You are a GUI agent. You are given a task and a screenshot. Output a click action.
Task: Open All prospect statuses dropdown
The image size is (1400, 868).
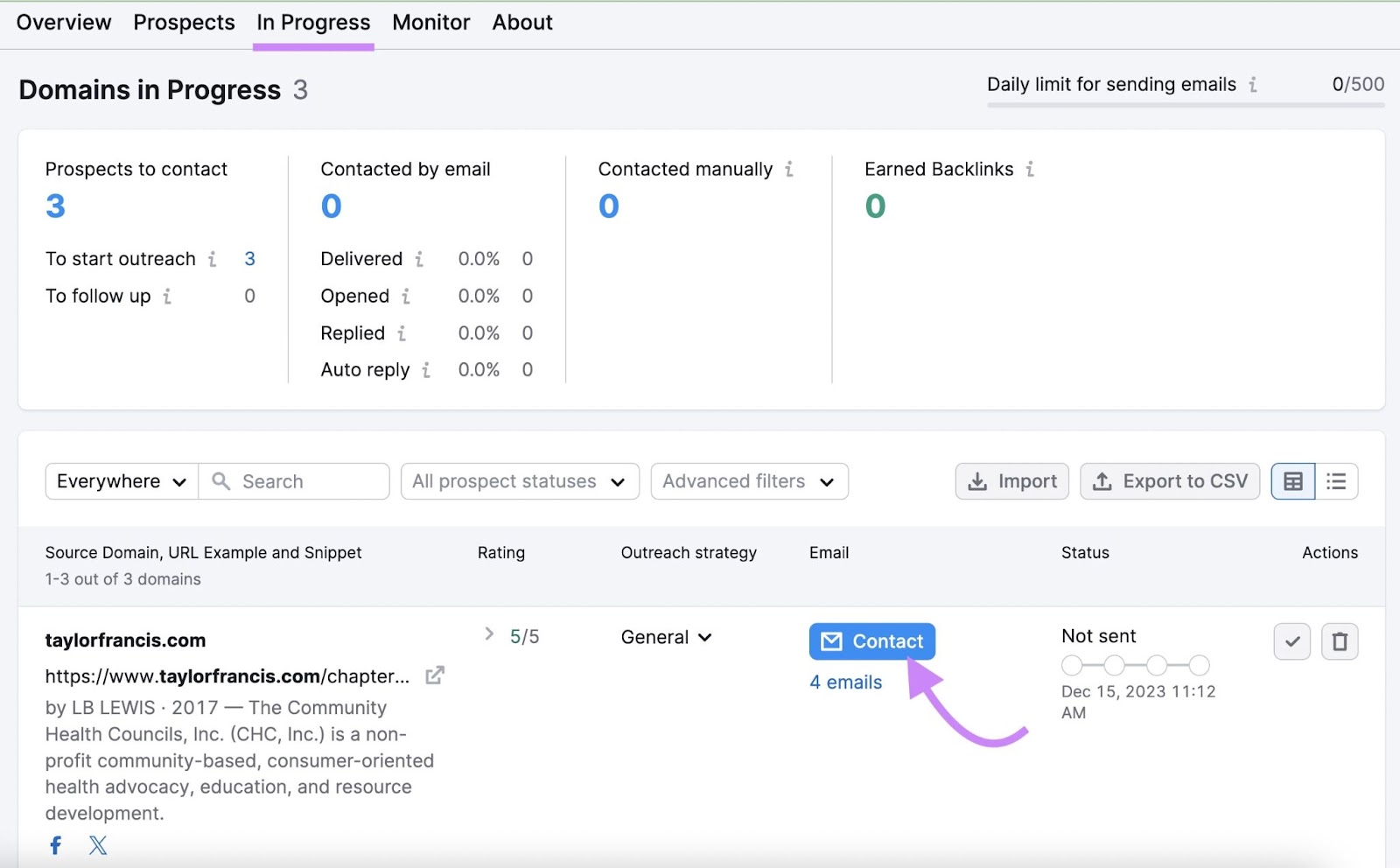pyautogui.click(x=519, y=481)
